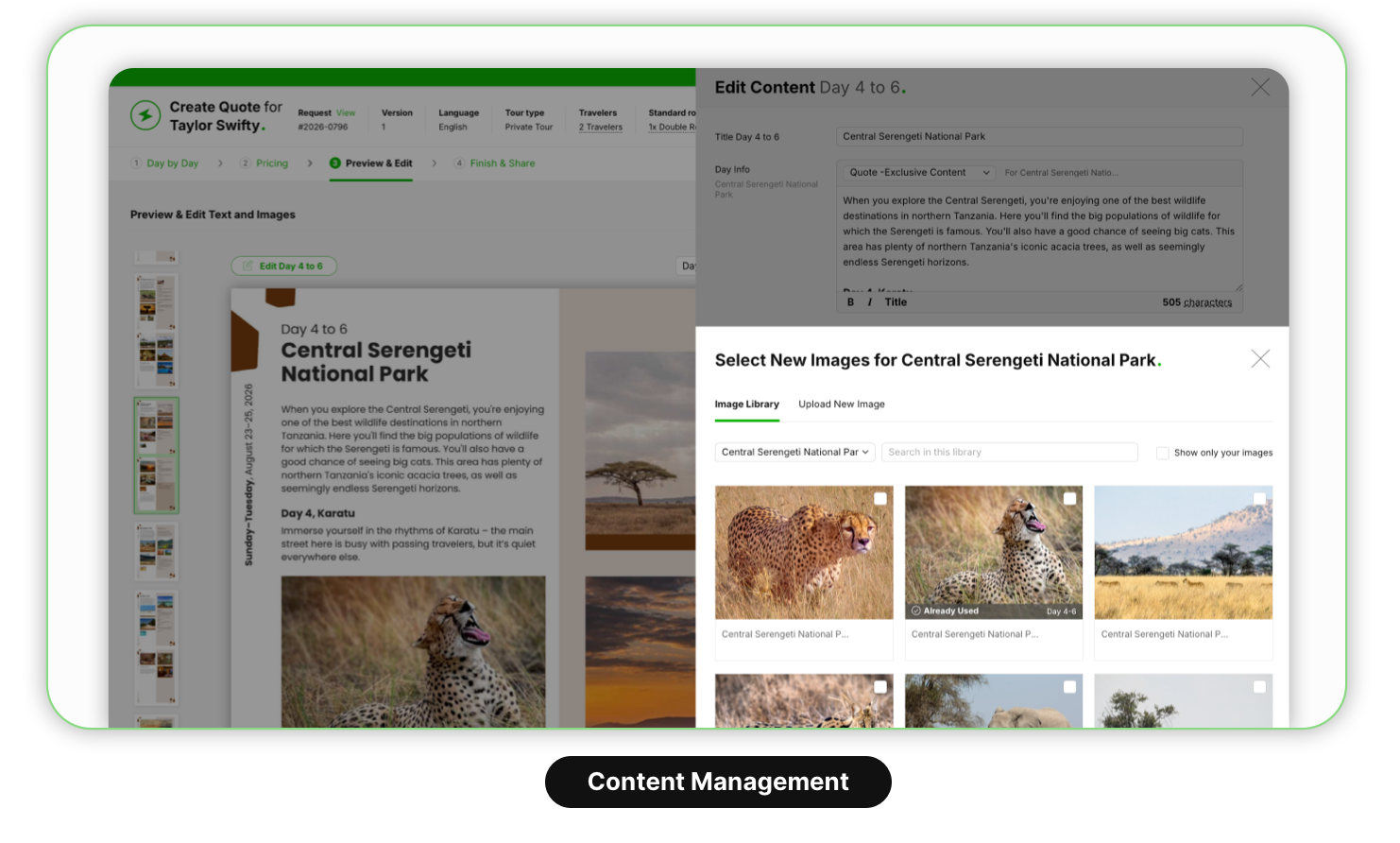Apply Title style in editor toolbar
The width and height of the screenshot is (1400, 843).
(896, 302)
